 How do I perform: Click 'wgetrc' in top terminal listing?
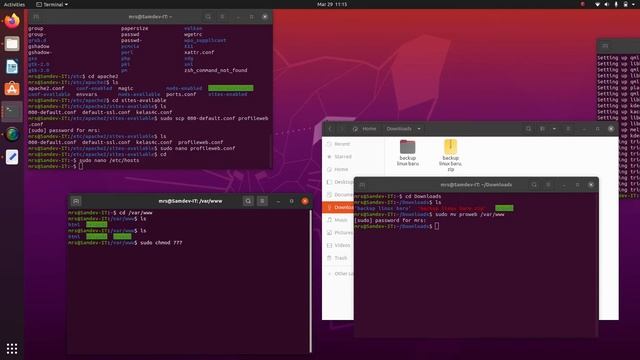(x=193, y=34)
